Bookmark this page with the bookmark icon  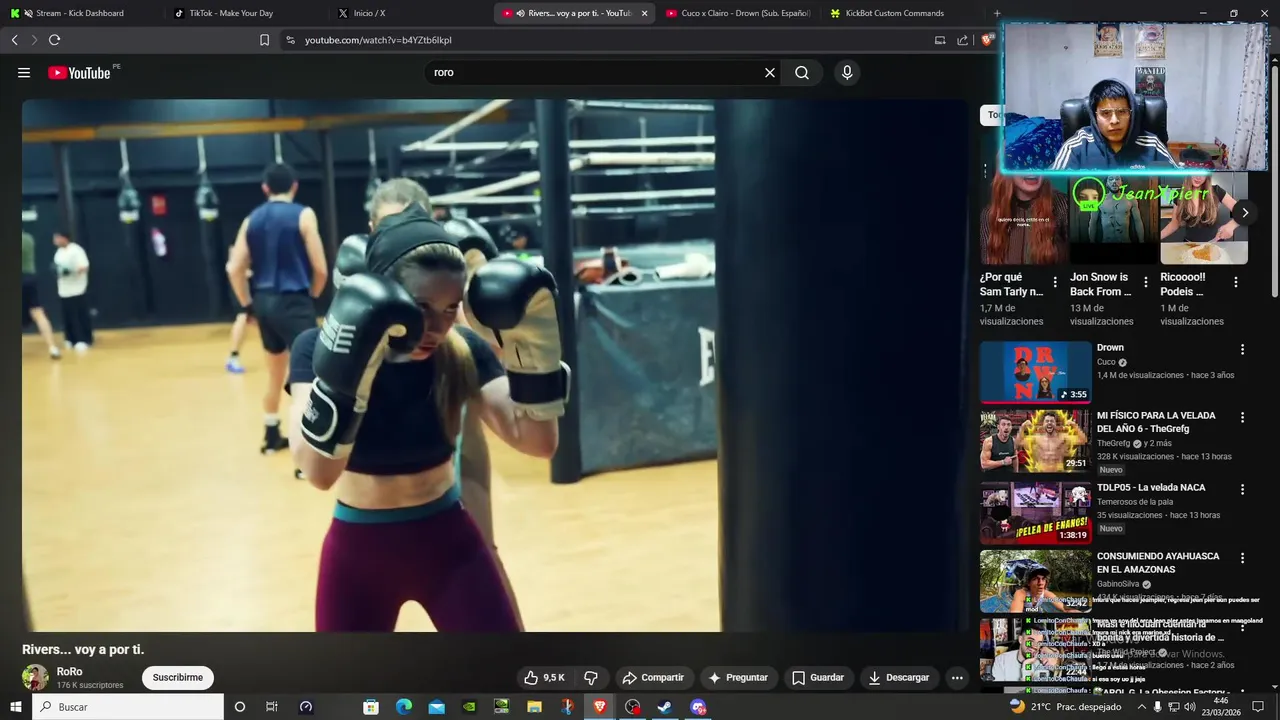pyautogui.click(x=264, y=40)
